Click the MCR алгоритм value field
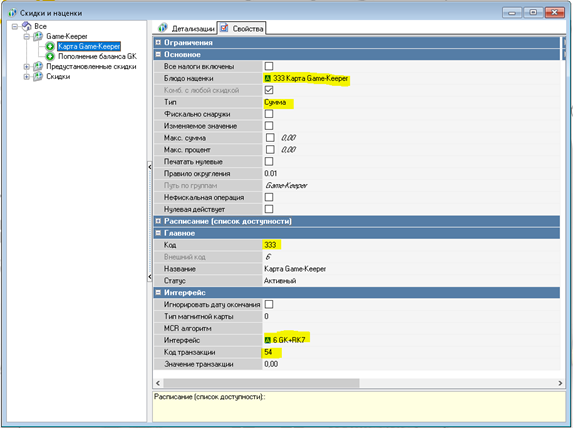Image resolution: width=573 pixels, height=428 pixels. point(411,328)
